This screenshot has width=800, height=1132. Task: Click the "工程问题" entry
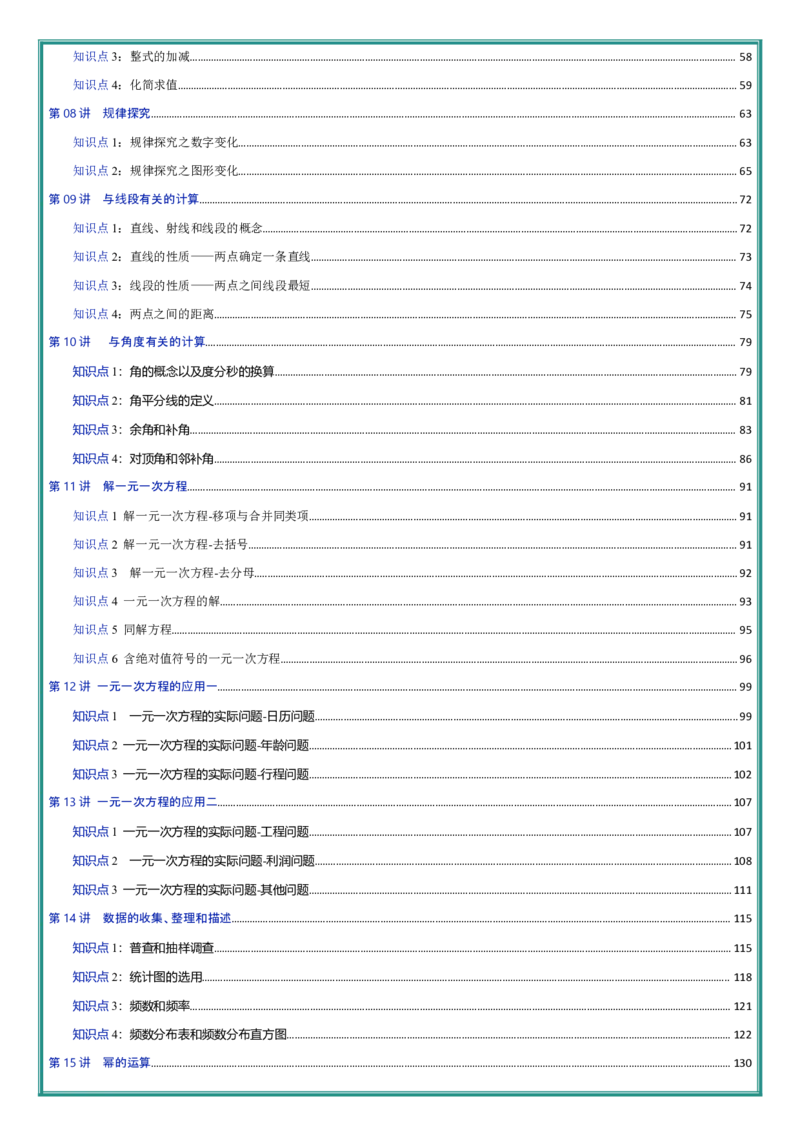412,832
